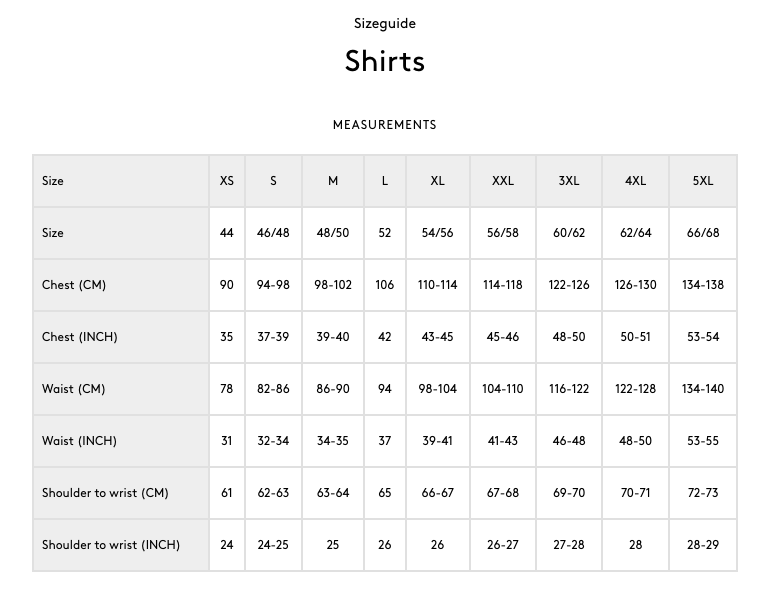Select the XXL column header
The image size is (777, 609).
click(x=502, y=181)
